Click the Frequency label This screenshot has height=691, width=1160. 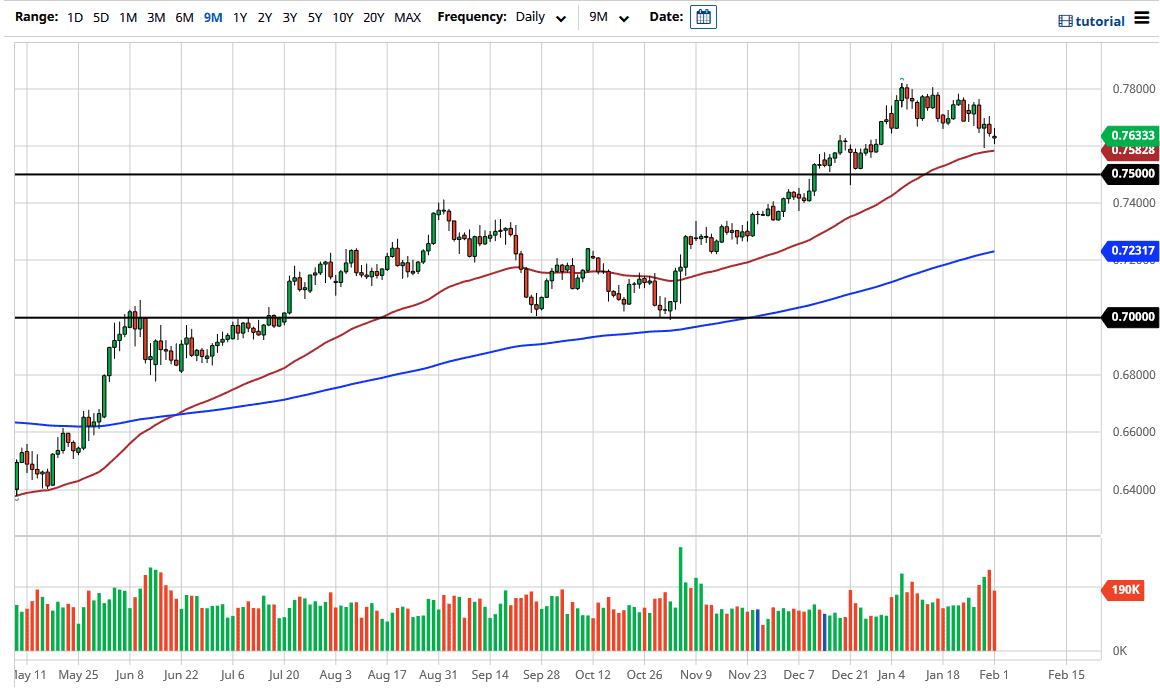pyautogui.click(x=471, y=16)
